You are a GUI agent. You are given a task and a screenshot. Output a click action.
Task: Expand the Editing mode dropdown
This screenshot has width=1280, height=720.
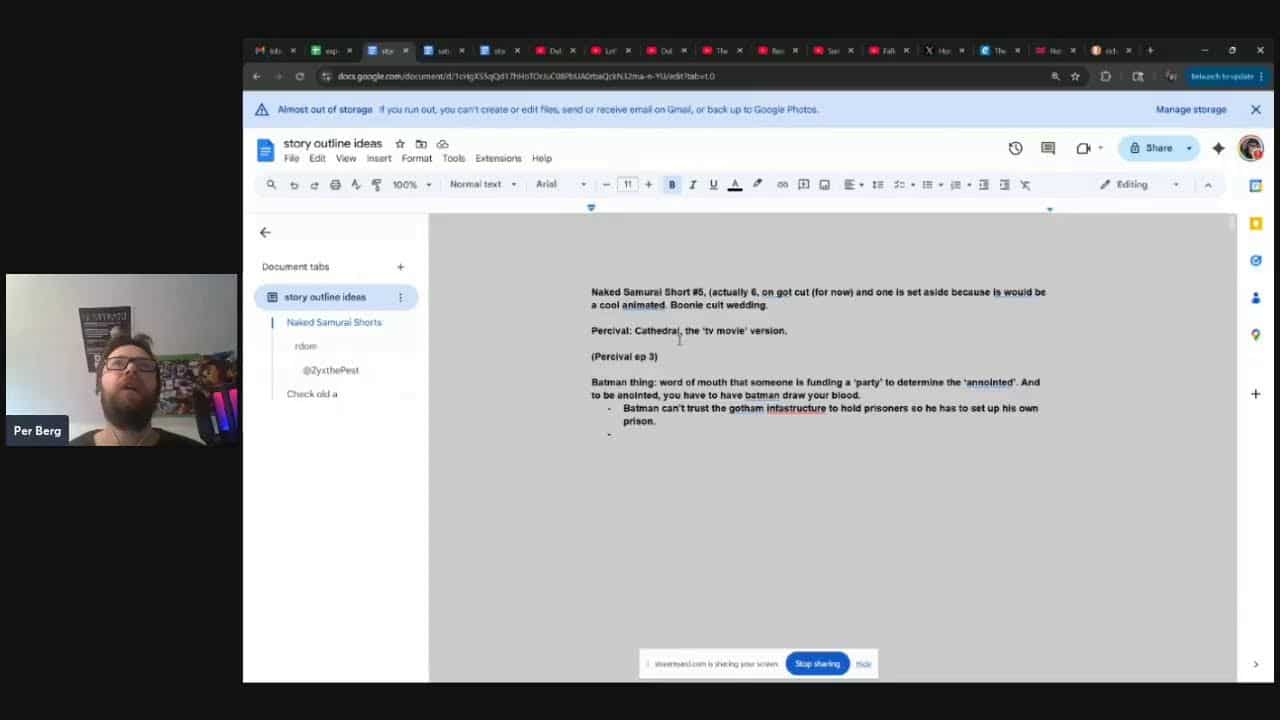(x=1140, y=185)
